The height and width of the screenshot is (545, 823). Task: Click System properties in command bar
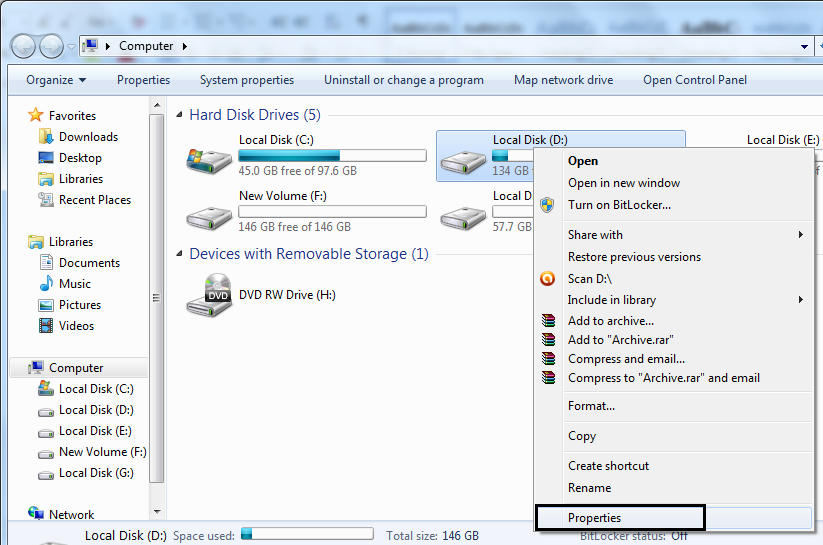click(x=247, y=80)
